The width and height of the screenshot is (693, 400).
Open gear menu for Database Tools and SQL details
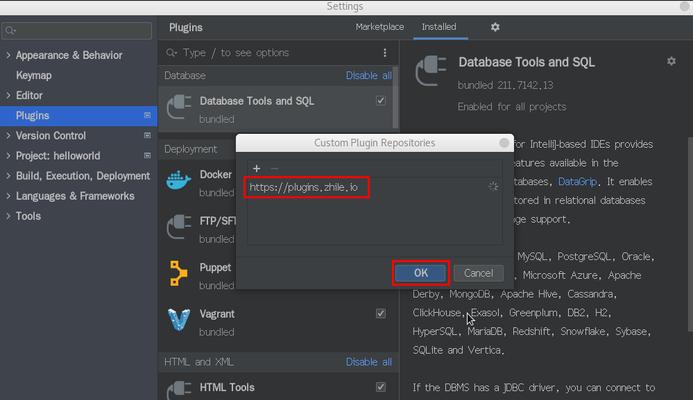pyautogui.click(x=671, y=61)
